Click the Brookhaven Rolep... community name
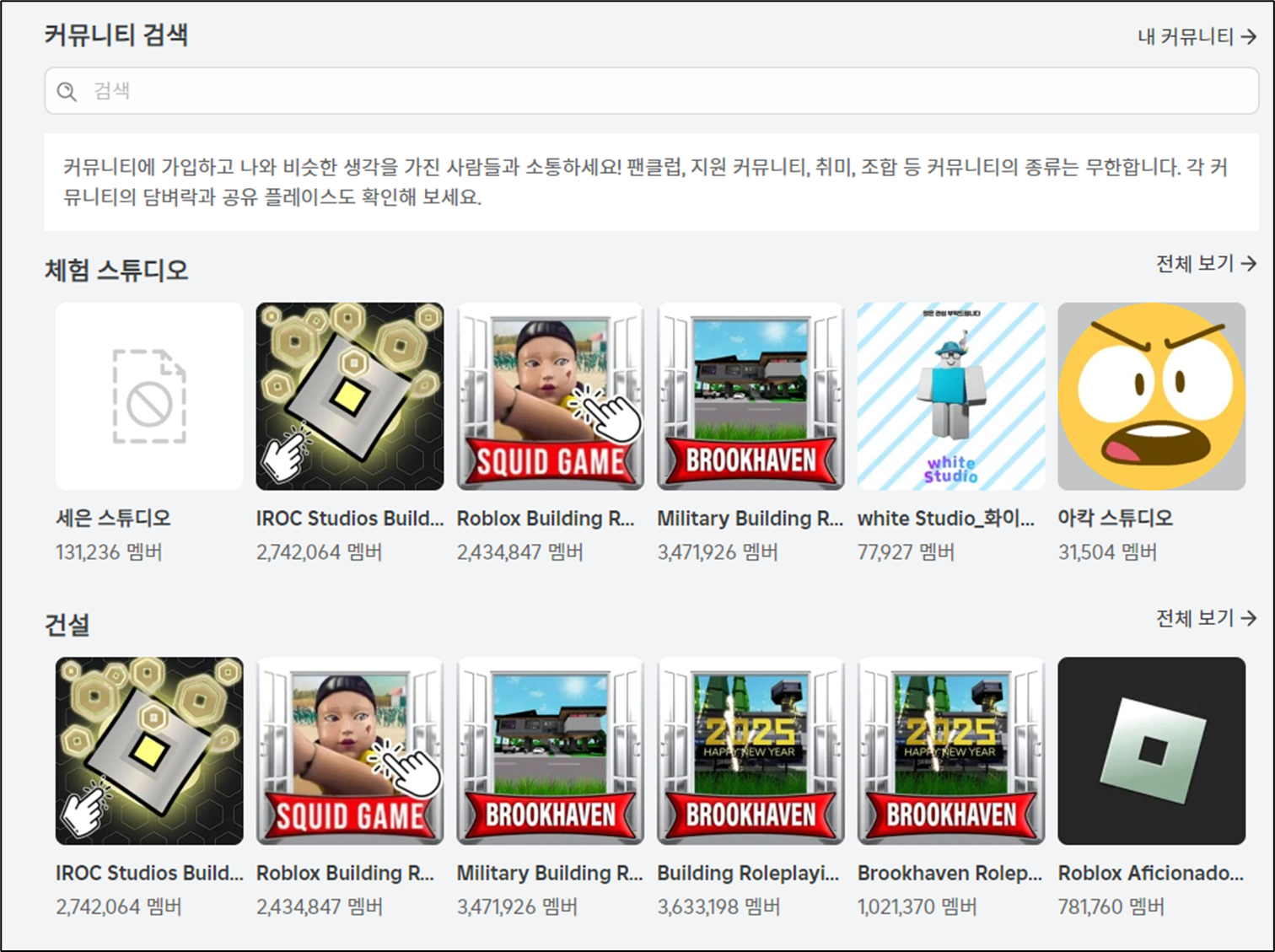 click(x=950, y=874)
